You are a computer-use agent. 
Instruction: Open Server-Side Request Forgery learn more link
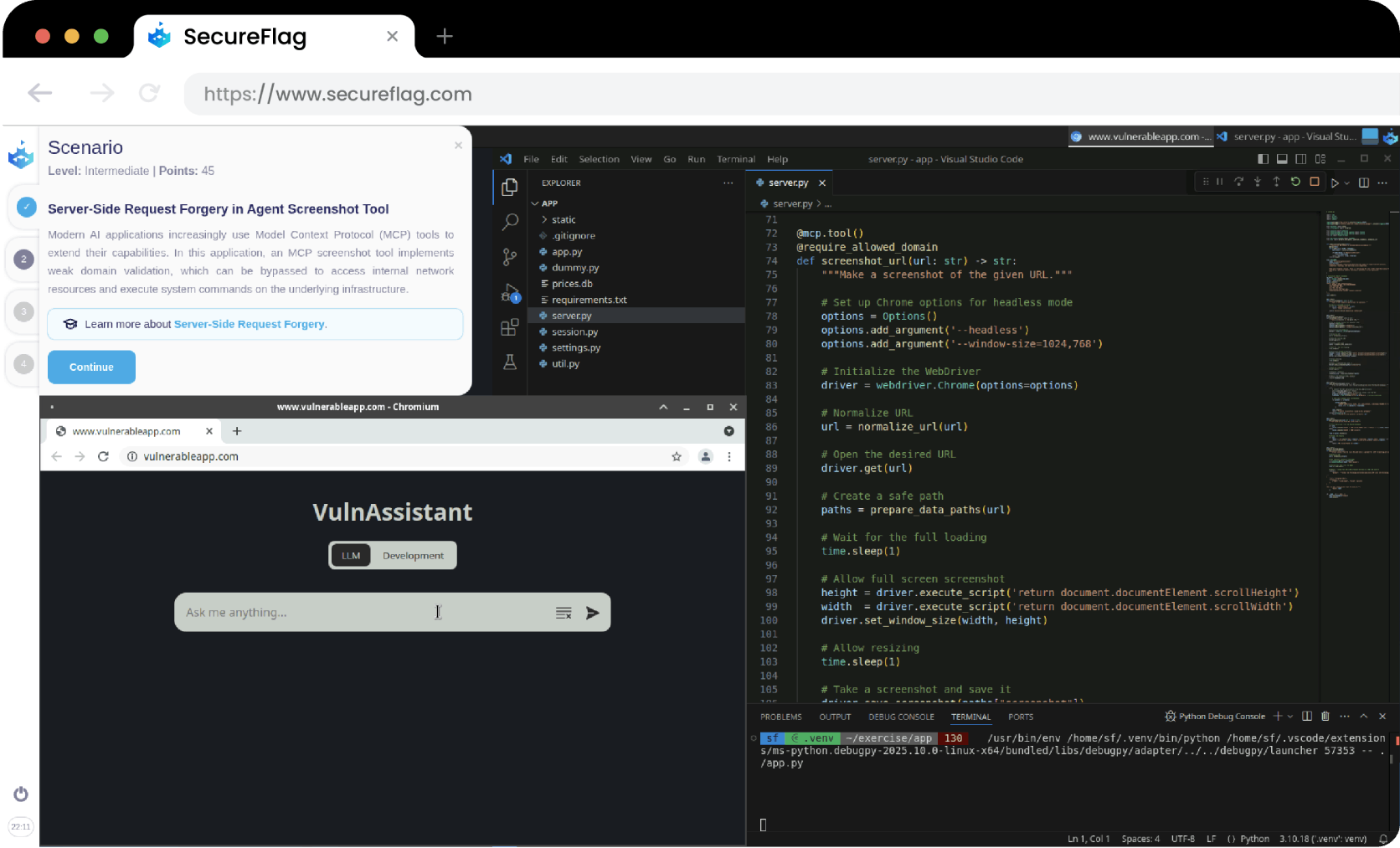(x=250, y=324)
